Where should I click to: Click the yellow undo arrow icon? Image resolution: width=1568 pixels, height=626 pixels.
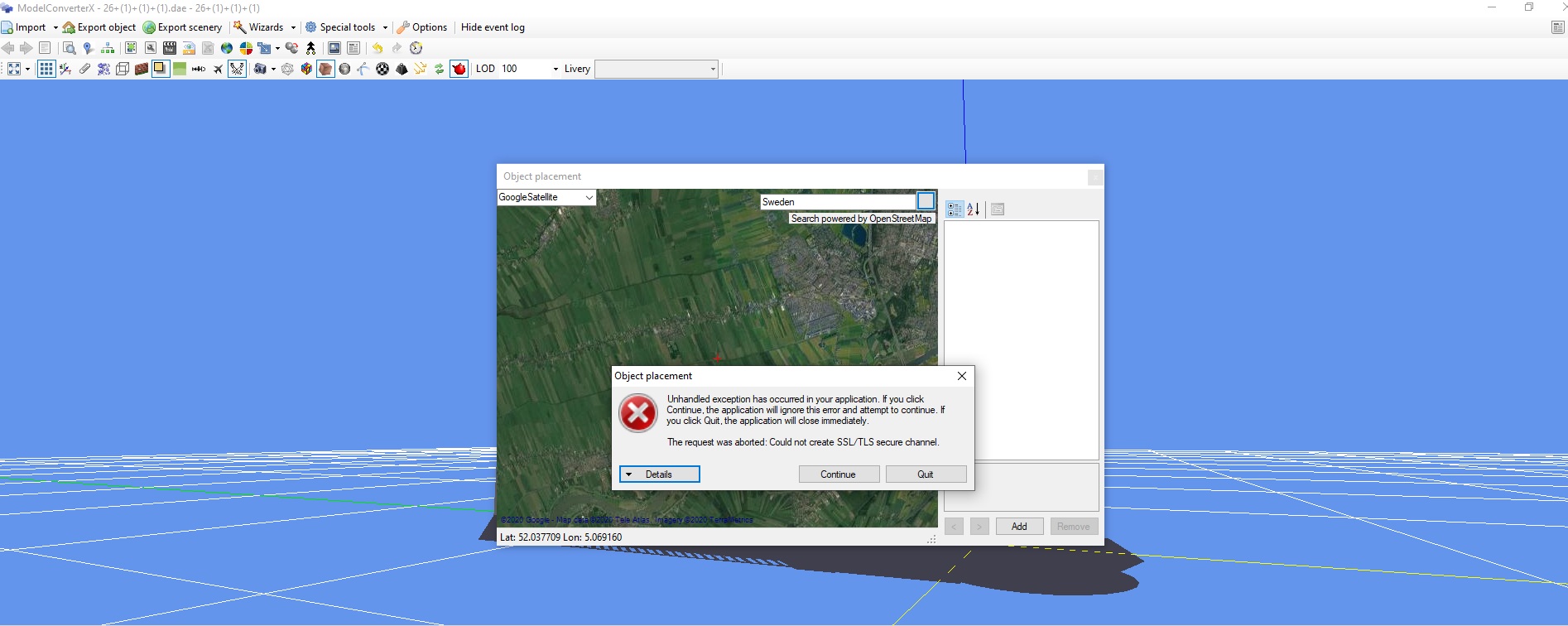(x=378, y=48)
